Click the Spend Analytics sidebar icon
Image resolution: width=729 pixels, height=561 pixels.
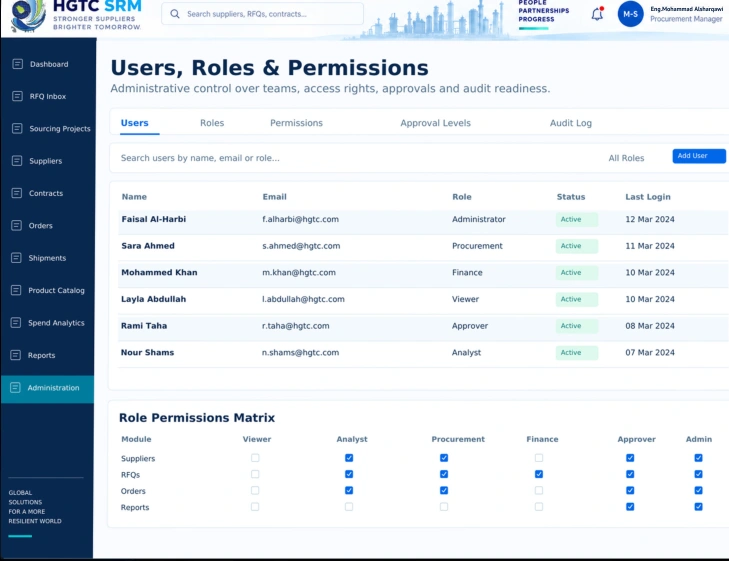pyautogui.click(x=16, y=323)
